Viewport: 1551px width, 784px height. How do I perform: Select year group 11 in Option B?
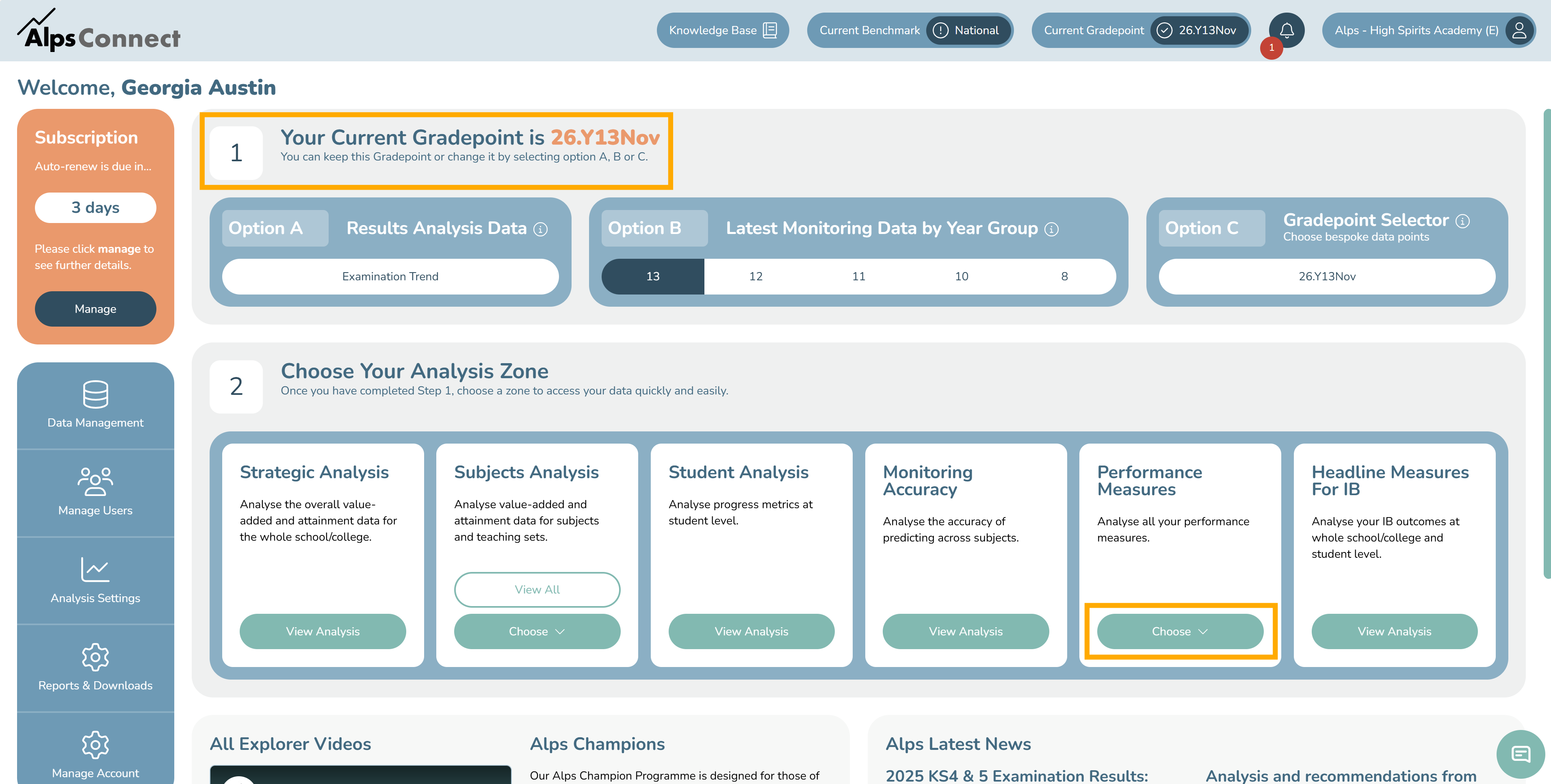(x=859, y=276)
